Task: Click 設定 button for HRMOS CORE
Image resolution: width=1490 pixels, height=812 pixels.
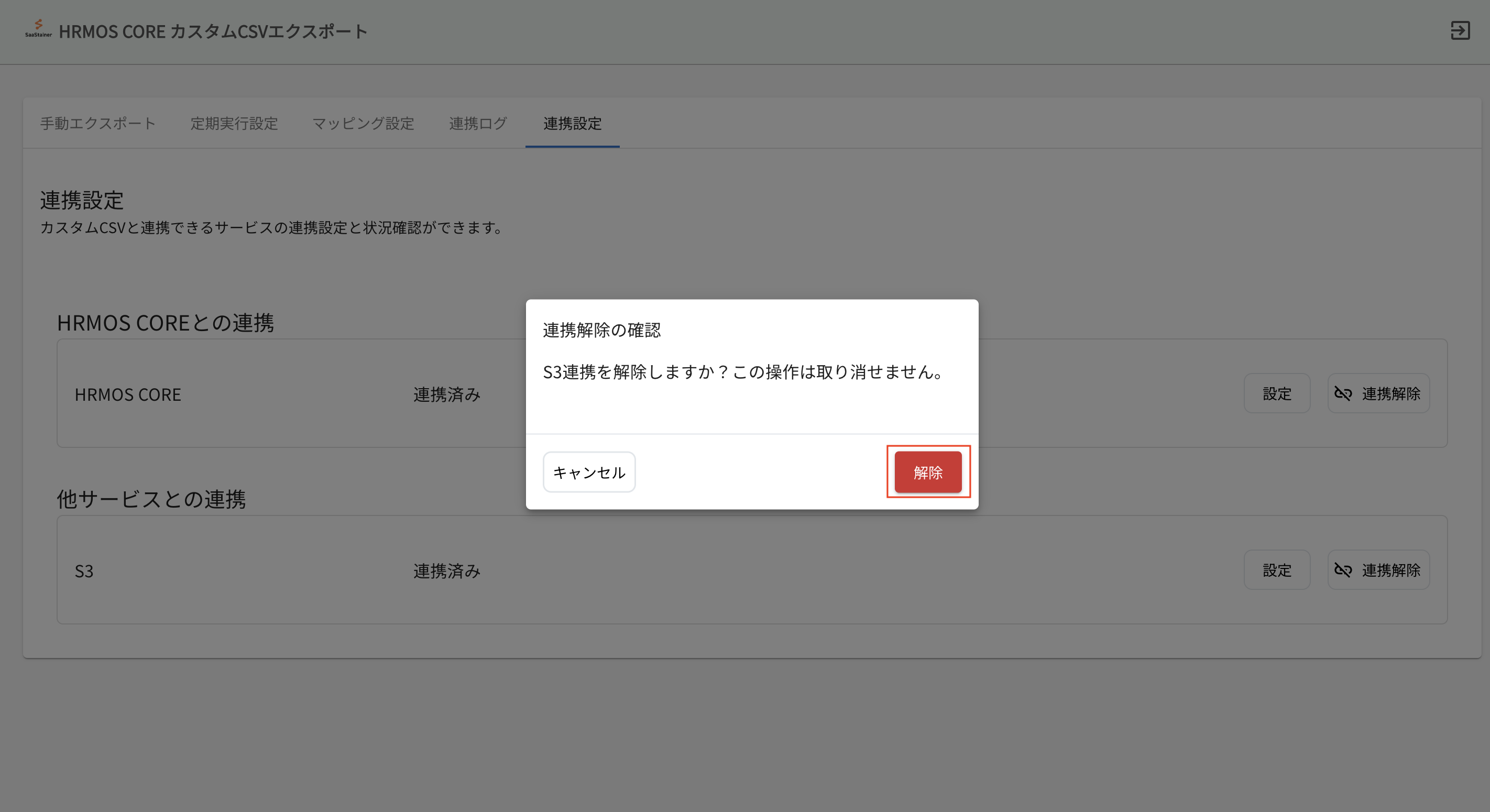Action: tap(1277, 394)
